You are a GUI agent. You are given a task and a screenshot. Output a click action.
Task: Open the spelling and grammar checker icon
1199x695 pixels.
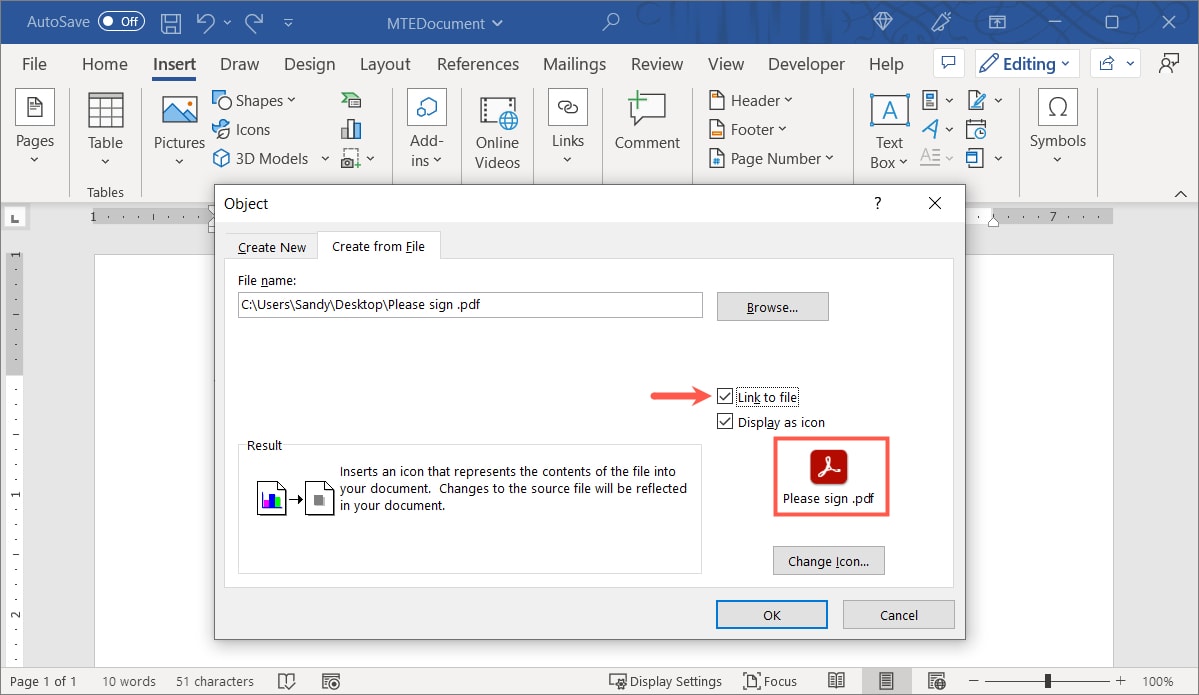tap(286, 681)
